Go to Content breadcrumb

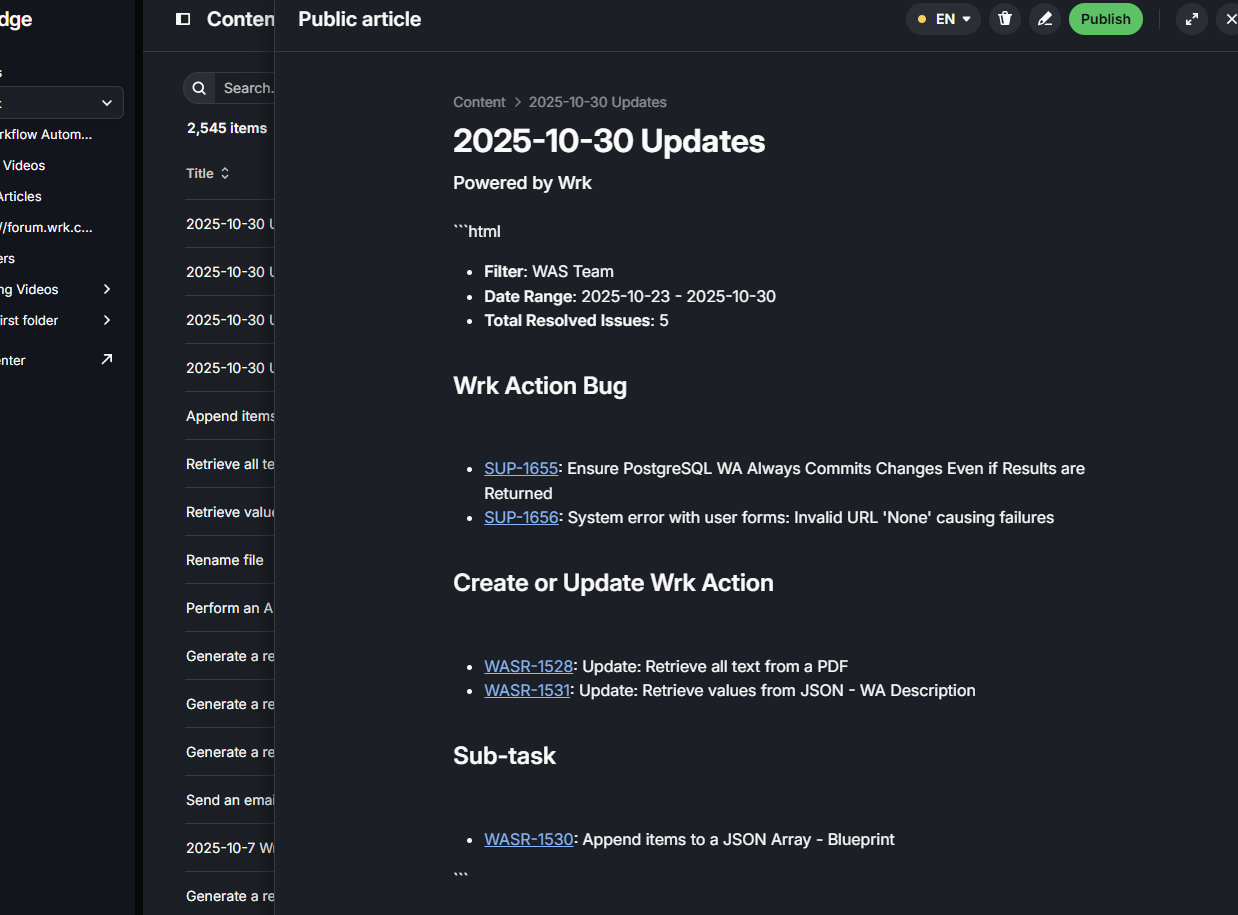tap(479, 102)
